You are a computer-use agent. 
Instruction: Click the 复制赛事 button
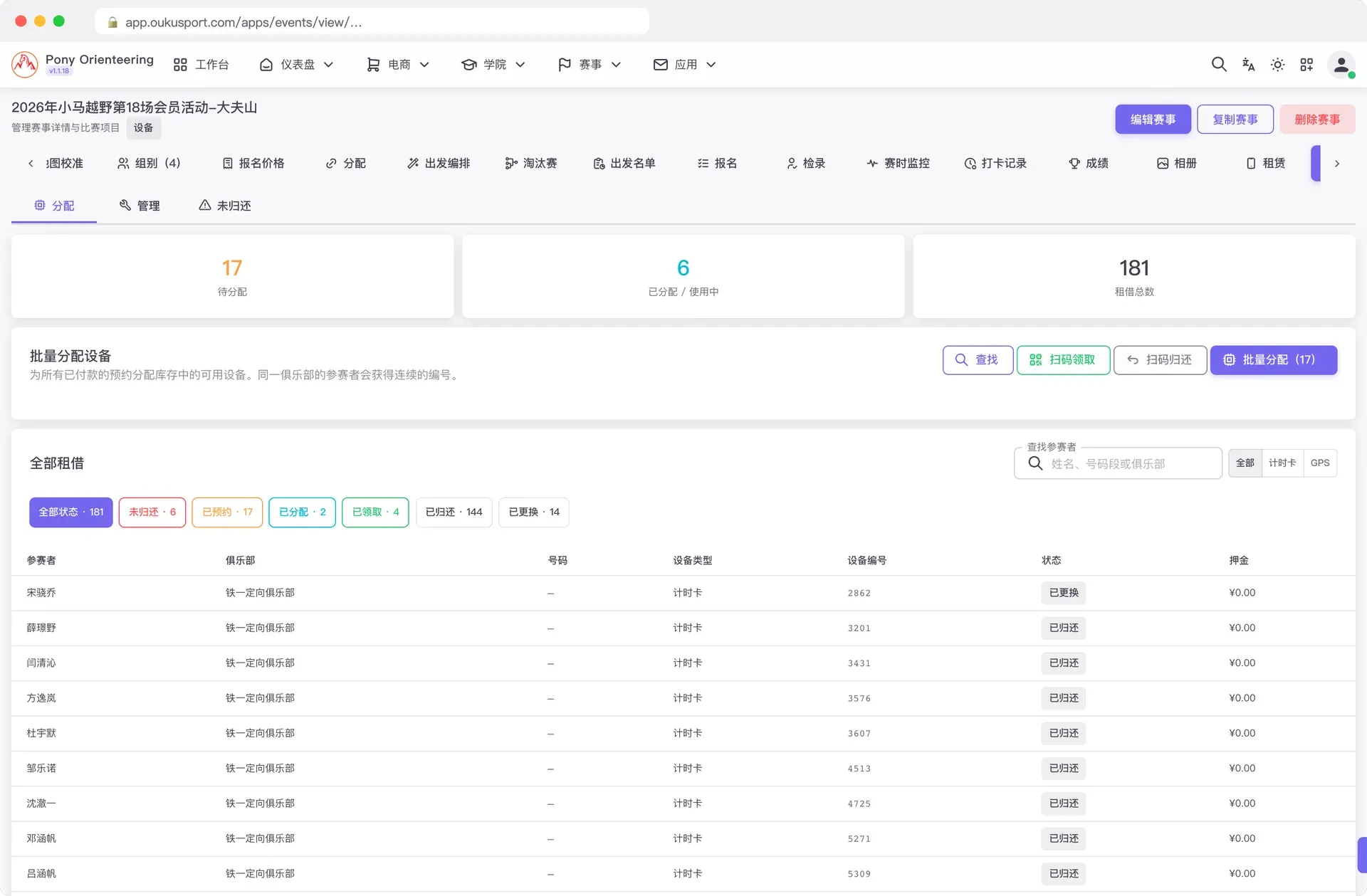(1235, 120)
